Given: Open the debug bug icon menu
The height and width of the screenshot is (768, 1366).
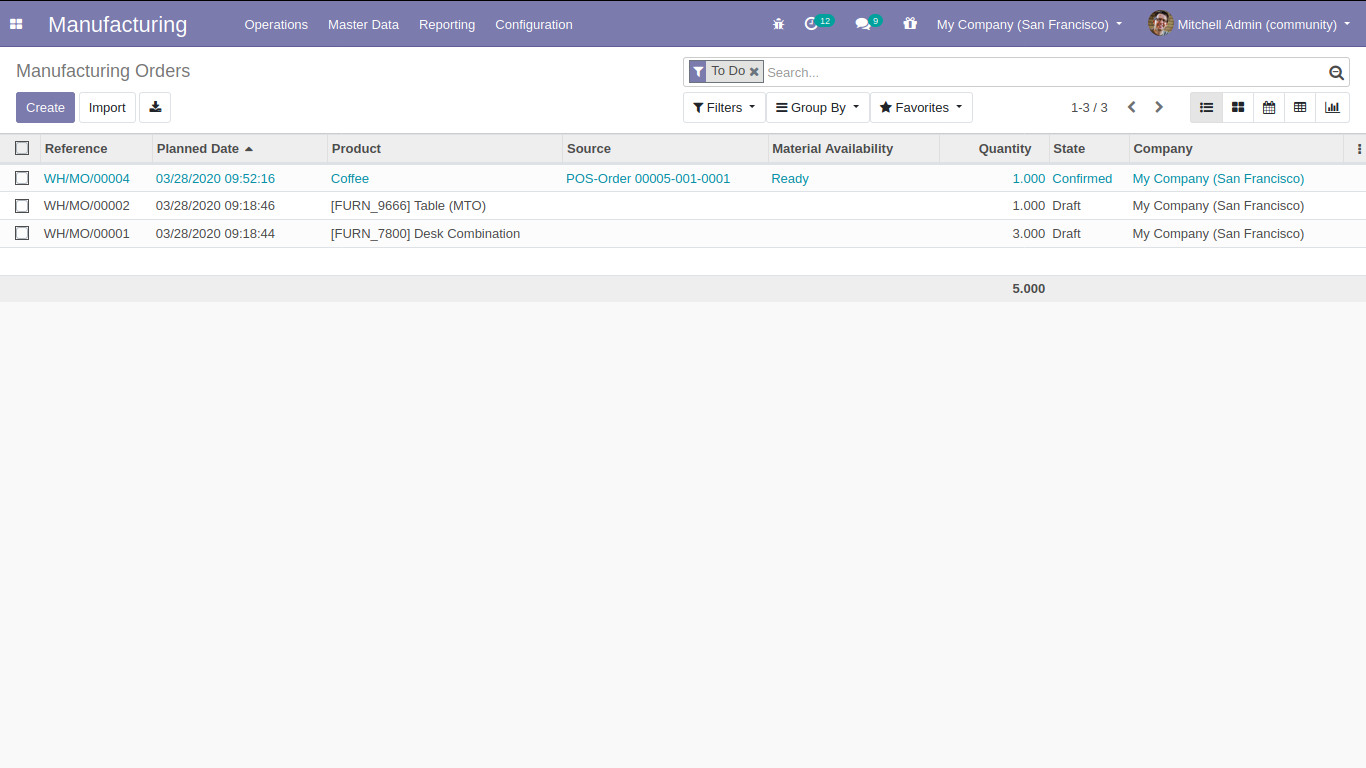Looking at the screenshot, I should (x=779, y=24).
